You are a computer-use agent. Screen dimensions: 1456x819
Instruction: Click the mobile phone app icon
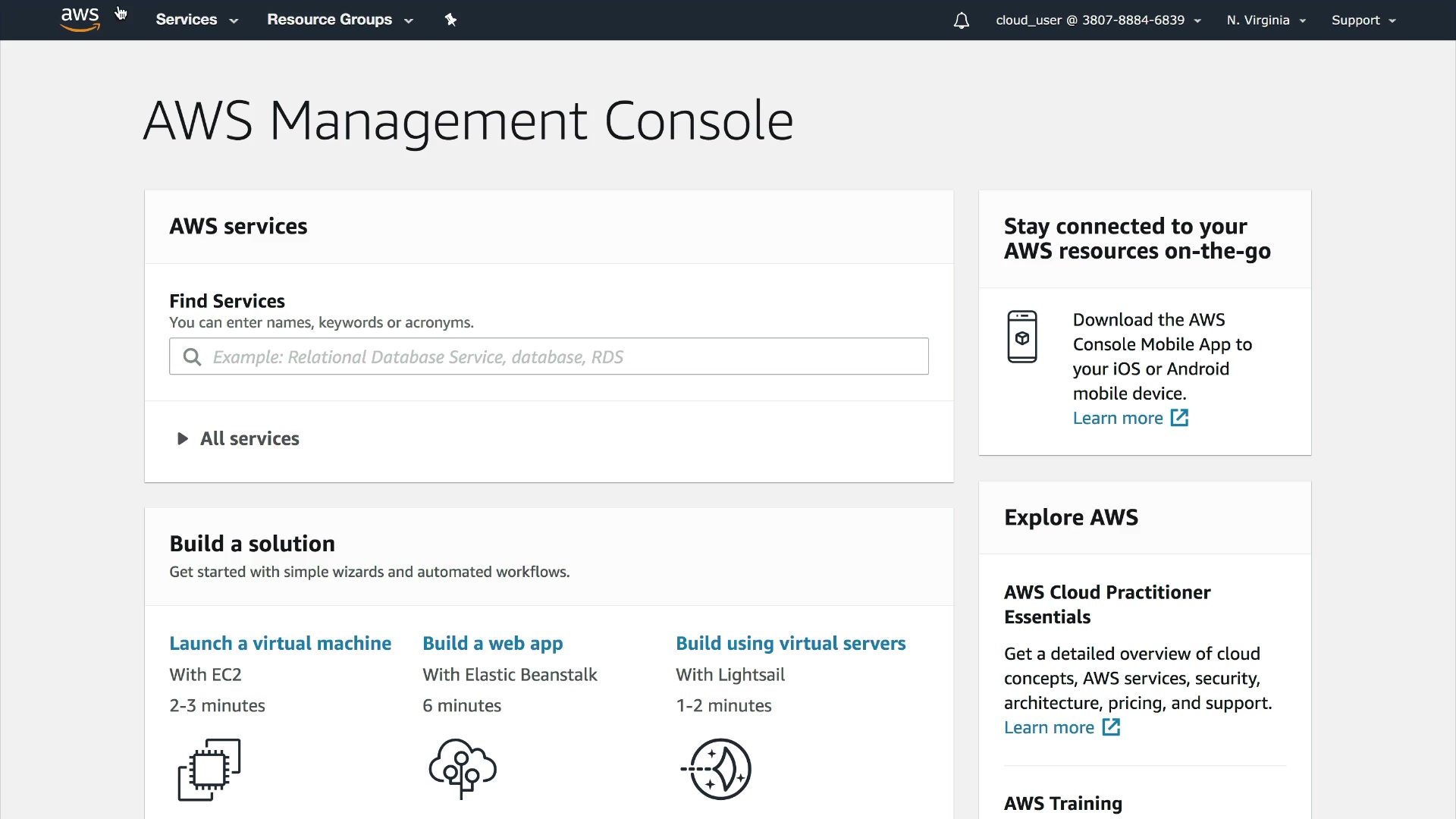click(x=1021, y=337)
